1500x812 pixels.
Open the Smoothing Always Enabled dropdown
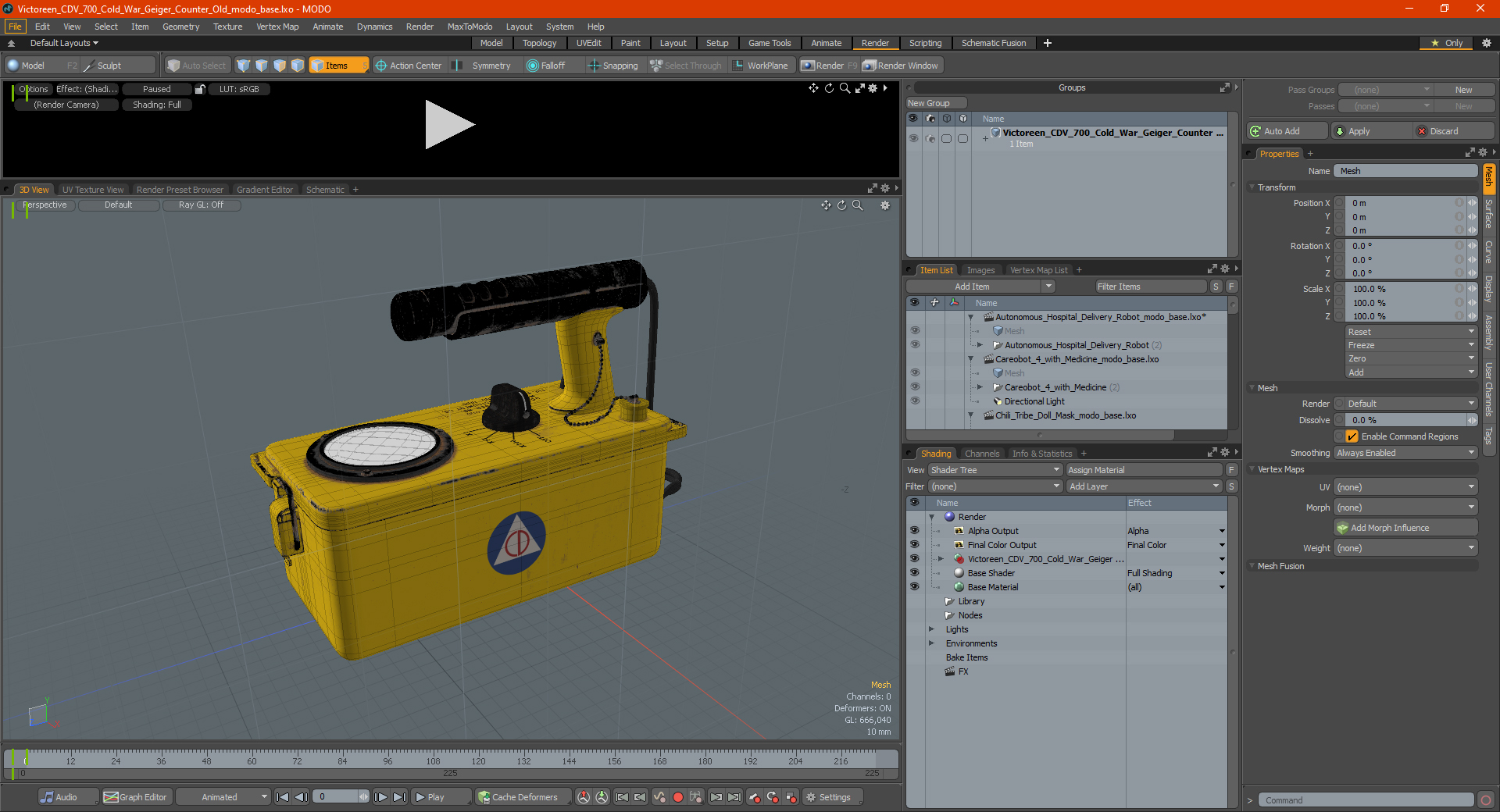pos(1405,453)
